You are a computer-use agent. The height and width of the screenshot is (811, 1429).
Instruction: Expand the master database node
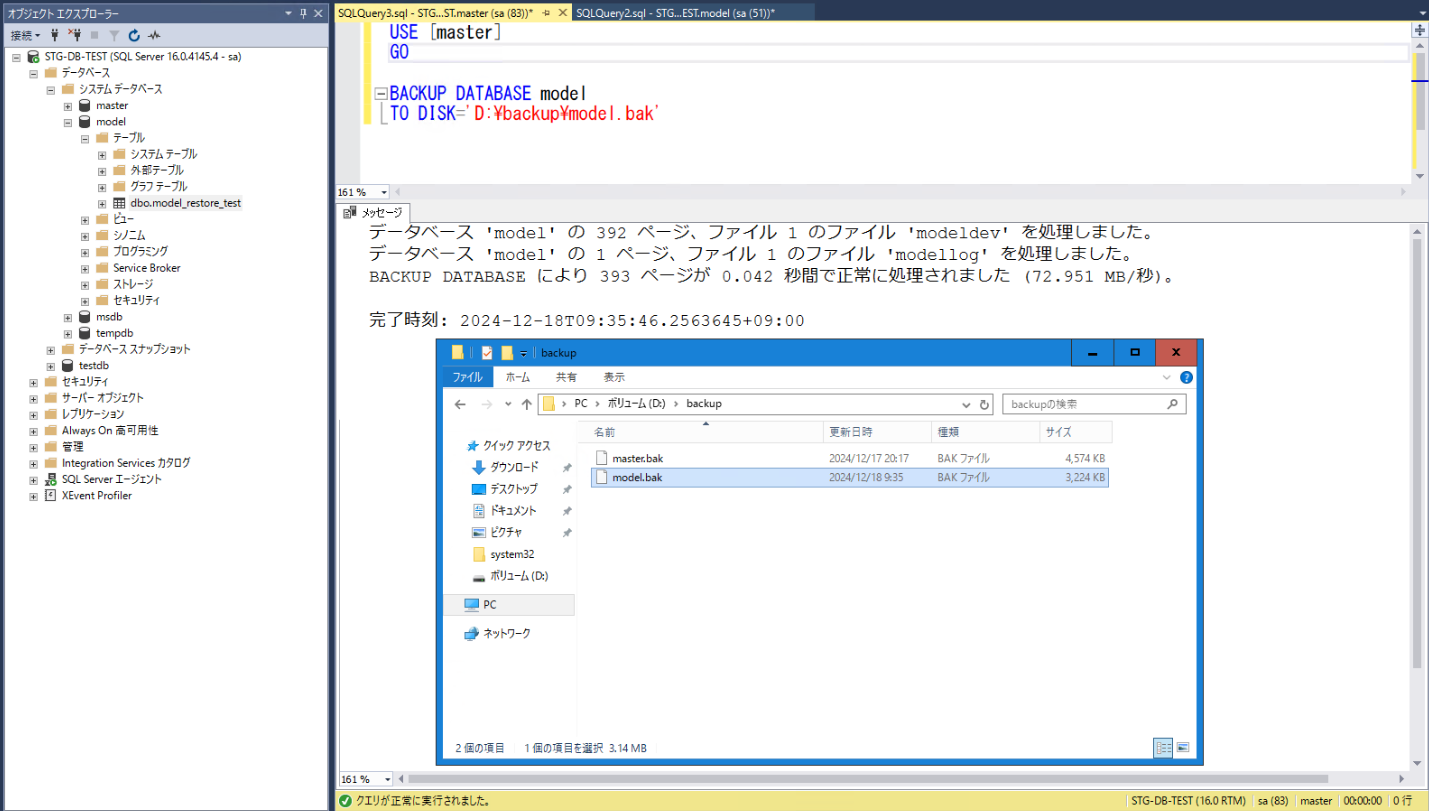[68, 106]
